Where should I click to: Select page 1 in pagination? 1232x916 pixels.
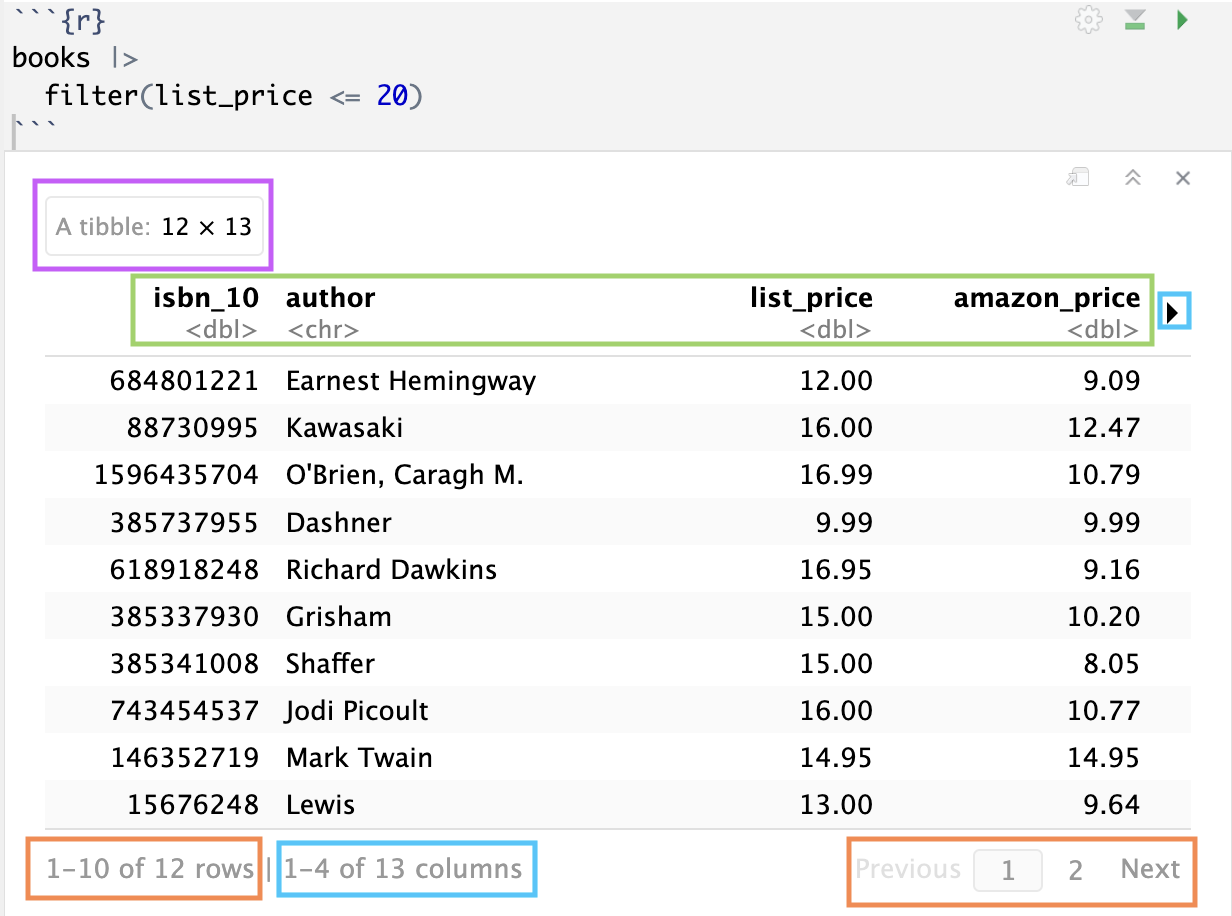tap(1008, 870)
